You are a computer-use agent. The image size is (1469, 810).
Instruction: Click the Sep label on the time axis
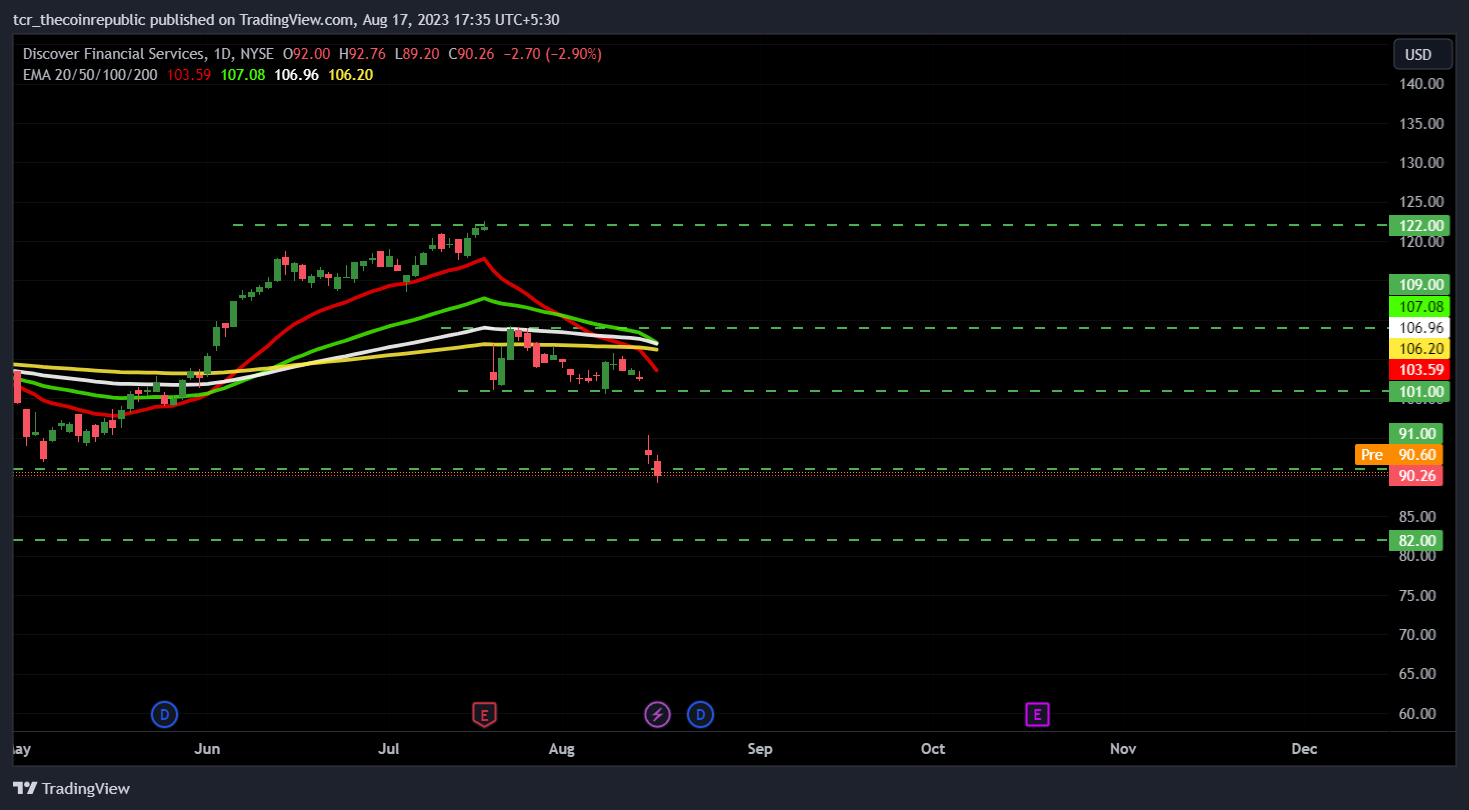point(760,748)
